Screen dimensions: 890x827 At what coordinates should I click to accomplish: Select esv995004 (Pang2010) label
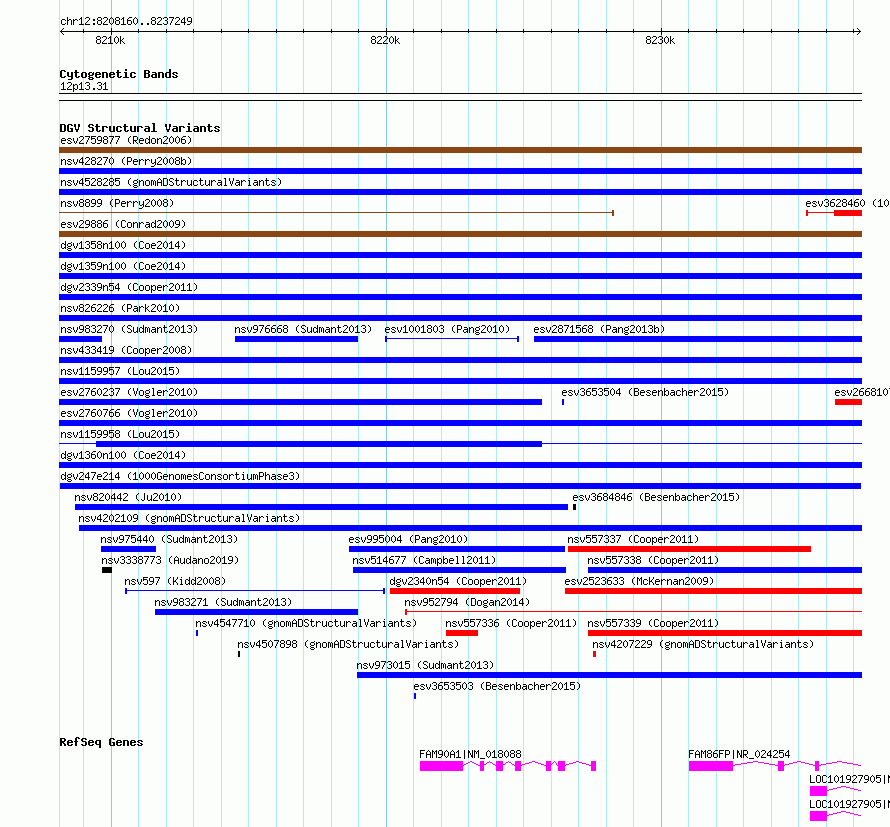[x=408, y=539]
